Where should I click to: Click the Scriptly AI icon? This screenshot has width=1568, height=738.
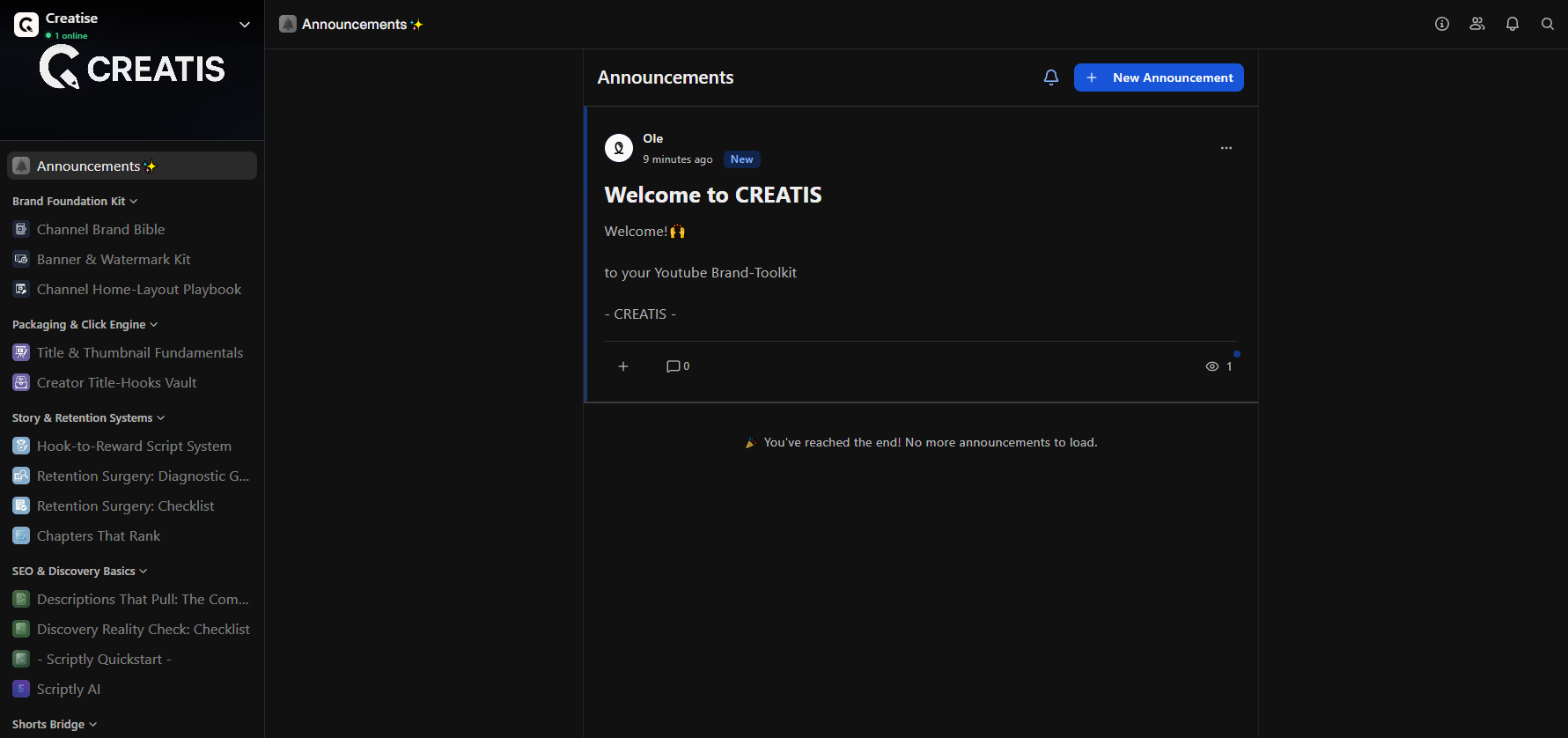(21, 689)
